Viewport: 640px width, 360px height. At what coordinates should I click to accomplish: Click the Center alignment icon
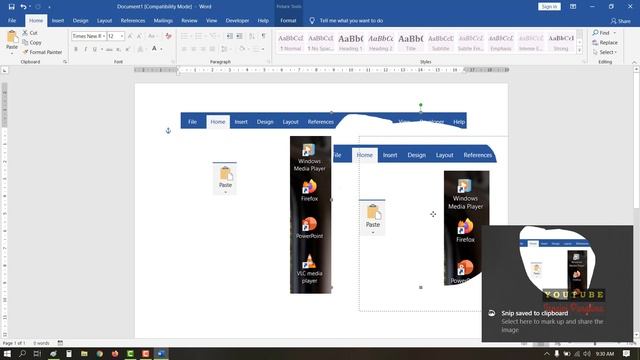(x=193, y=49)
